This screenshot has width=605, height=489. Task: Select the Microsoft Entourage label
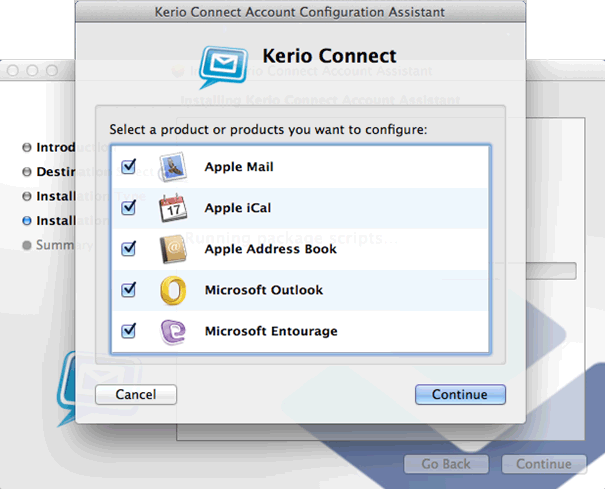coord(271,331)
